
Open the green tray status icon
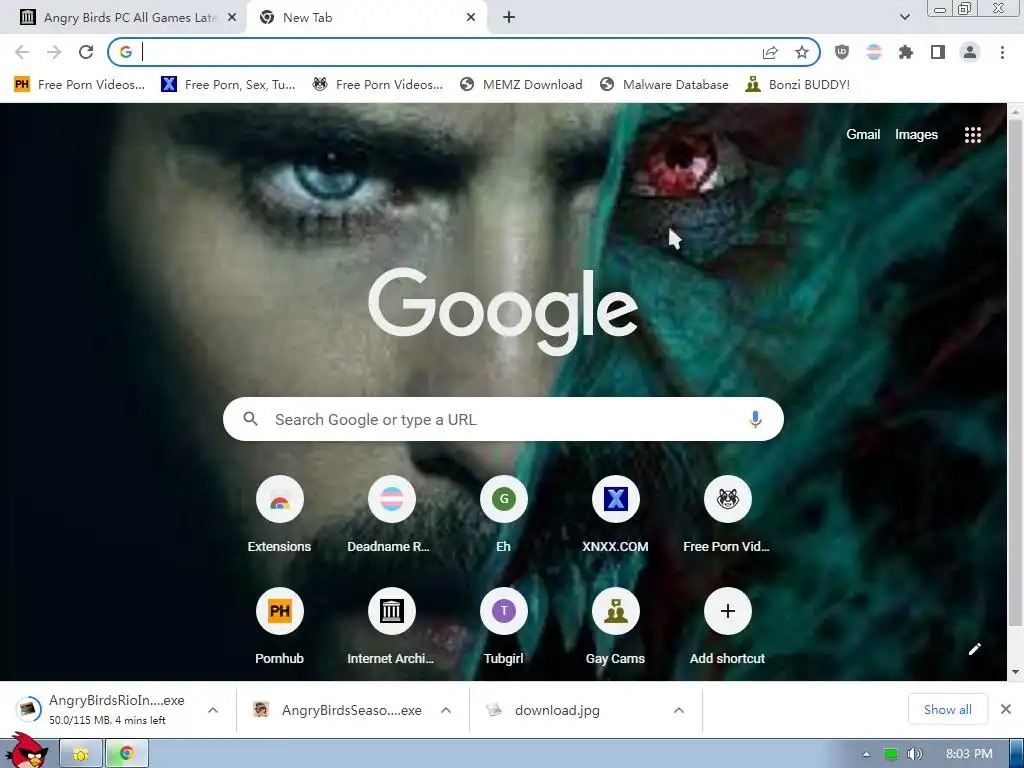[891, 754]
